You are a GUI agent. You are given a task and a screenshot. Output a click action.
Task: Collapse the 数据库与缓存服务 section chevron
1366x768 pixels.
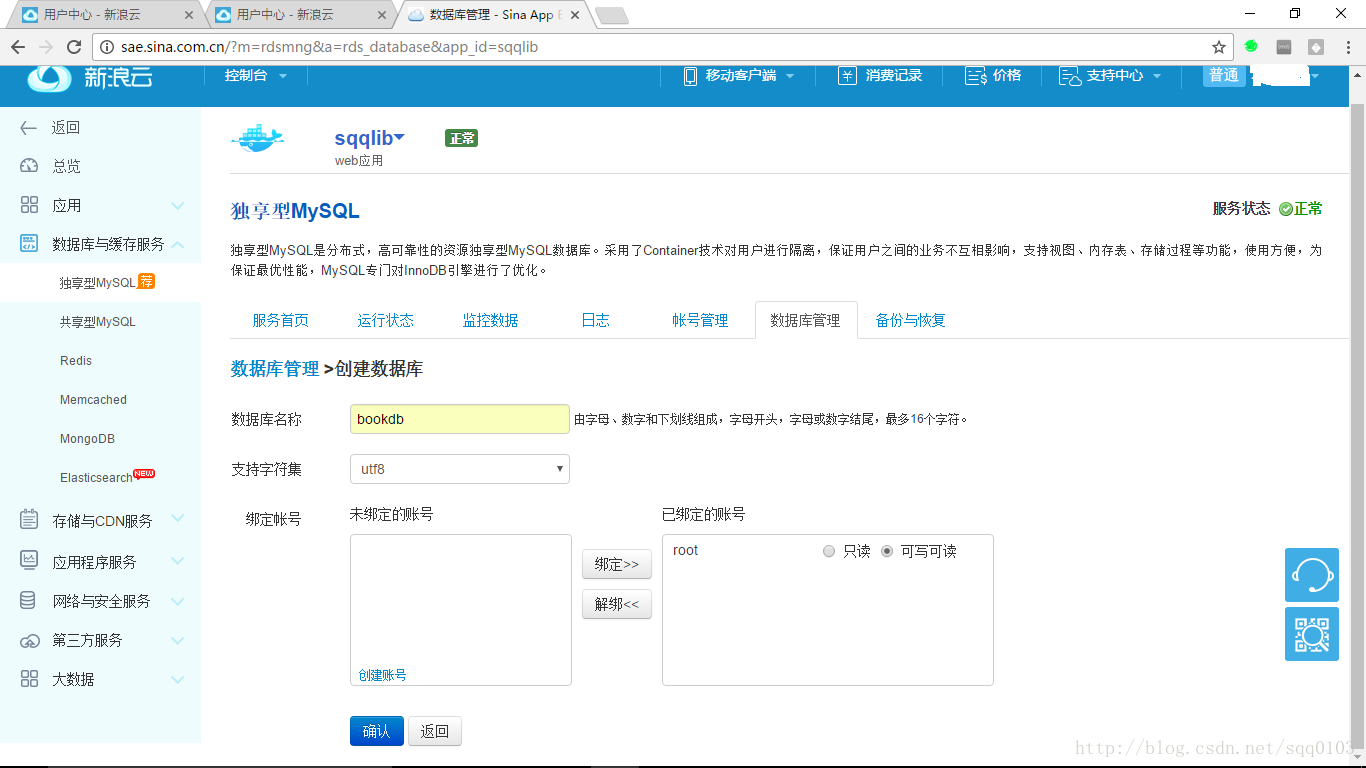(178, 244)
